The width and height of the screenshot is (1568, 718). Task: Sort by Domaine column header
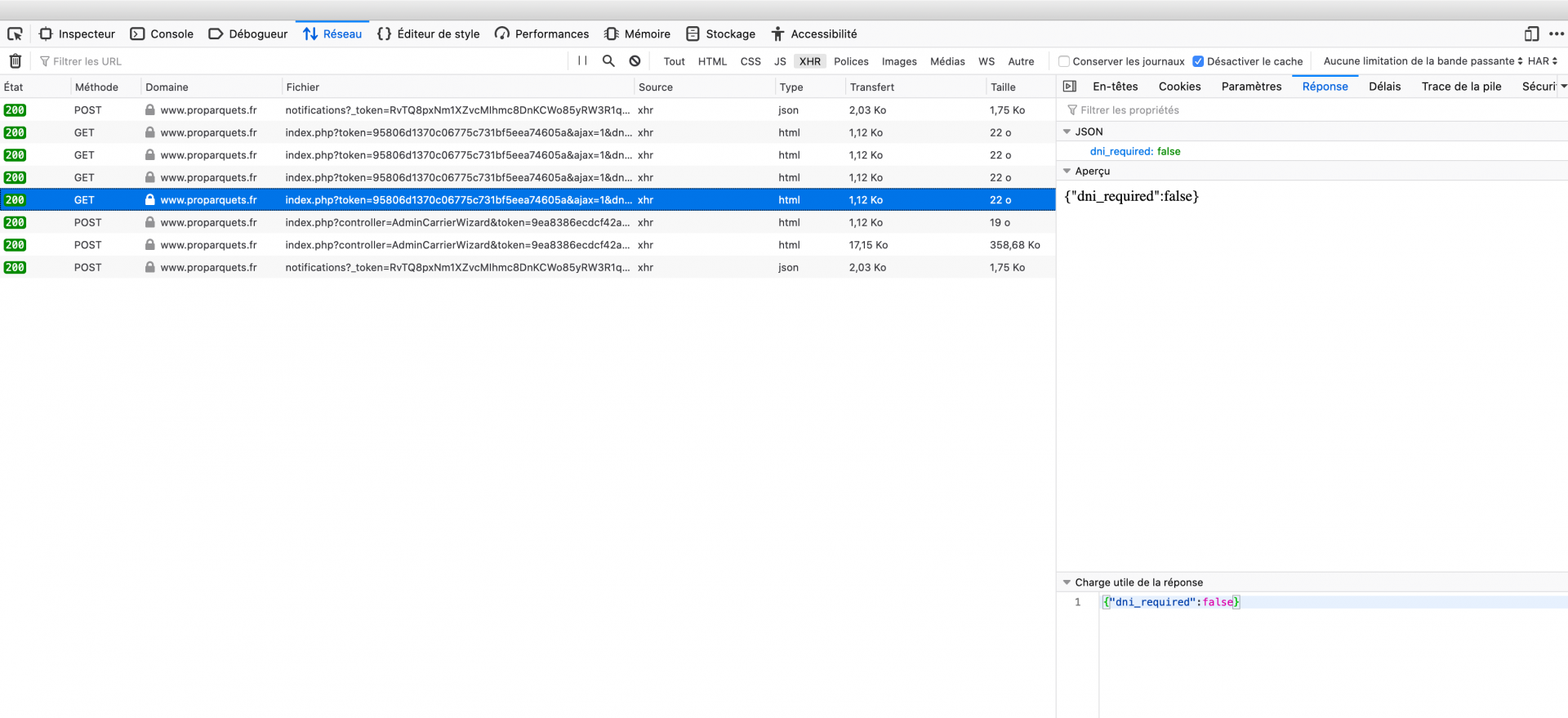pos(212,87)
